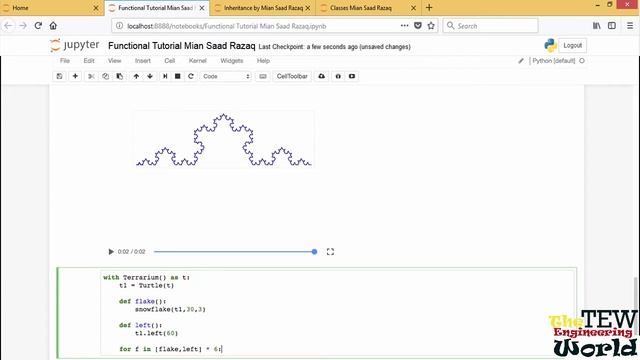
Task: Run the current cell using the toolbar
Action: click(x=165, y=76)
